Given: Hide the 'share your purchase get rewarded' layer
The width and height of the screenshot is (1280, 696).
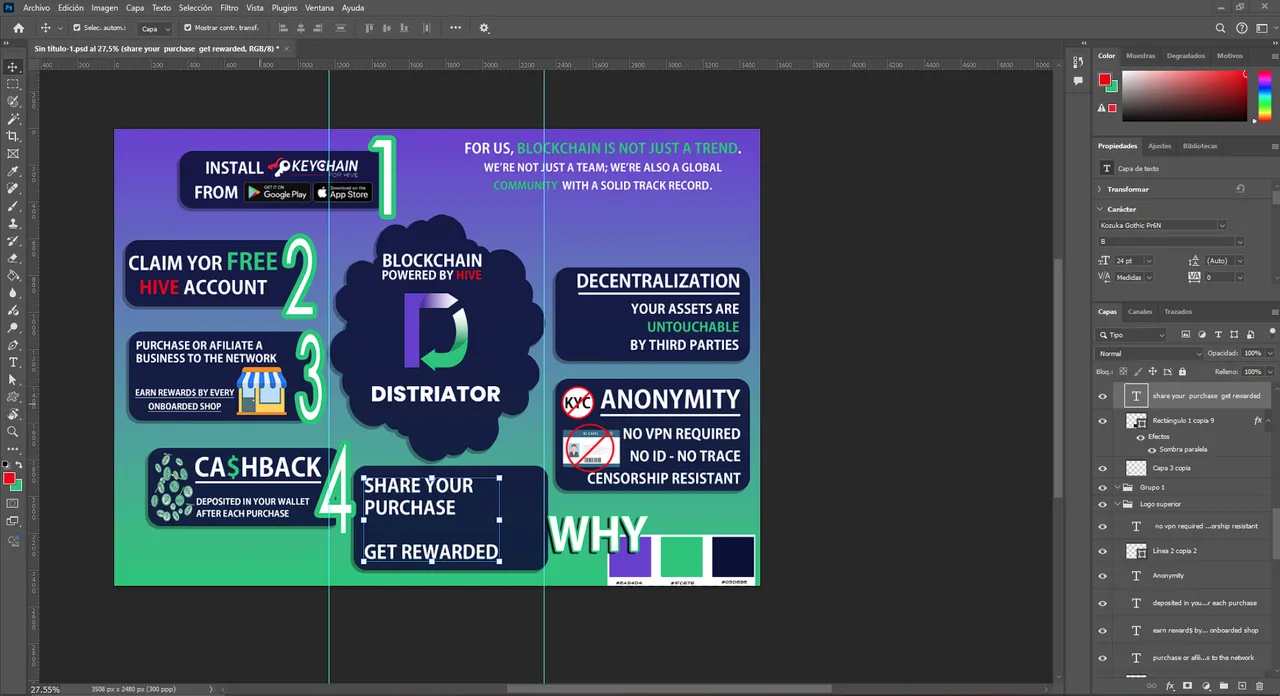Looking at the screenshot, I should (1103, 396).
